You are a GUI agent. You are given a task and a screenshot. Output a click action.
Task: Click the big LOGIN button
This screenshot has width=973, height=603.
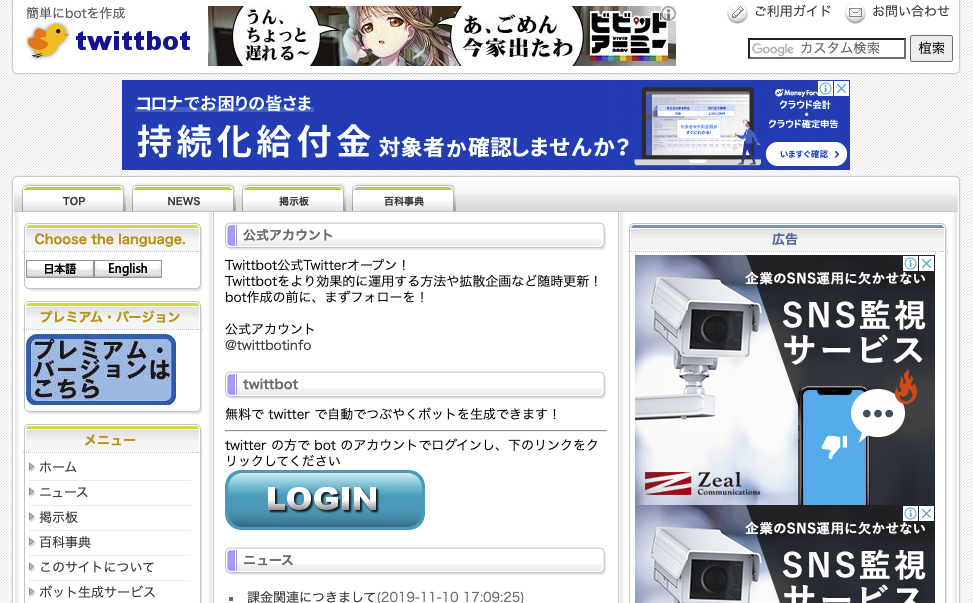pyautogui.click(x=325, y=499)
